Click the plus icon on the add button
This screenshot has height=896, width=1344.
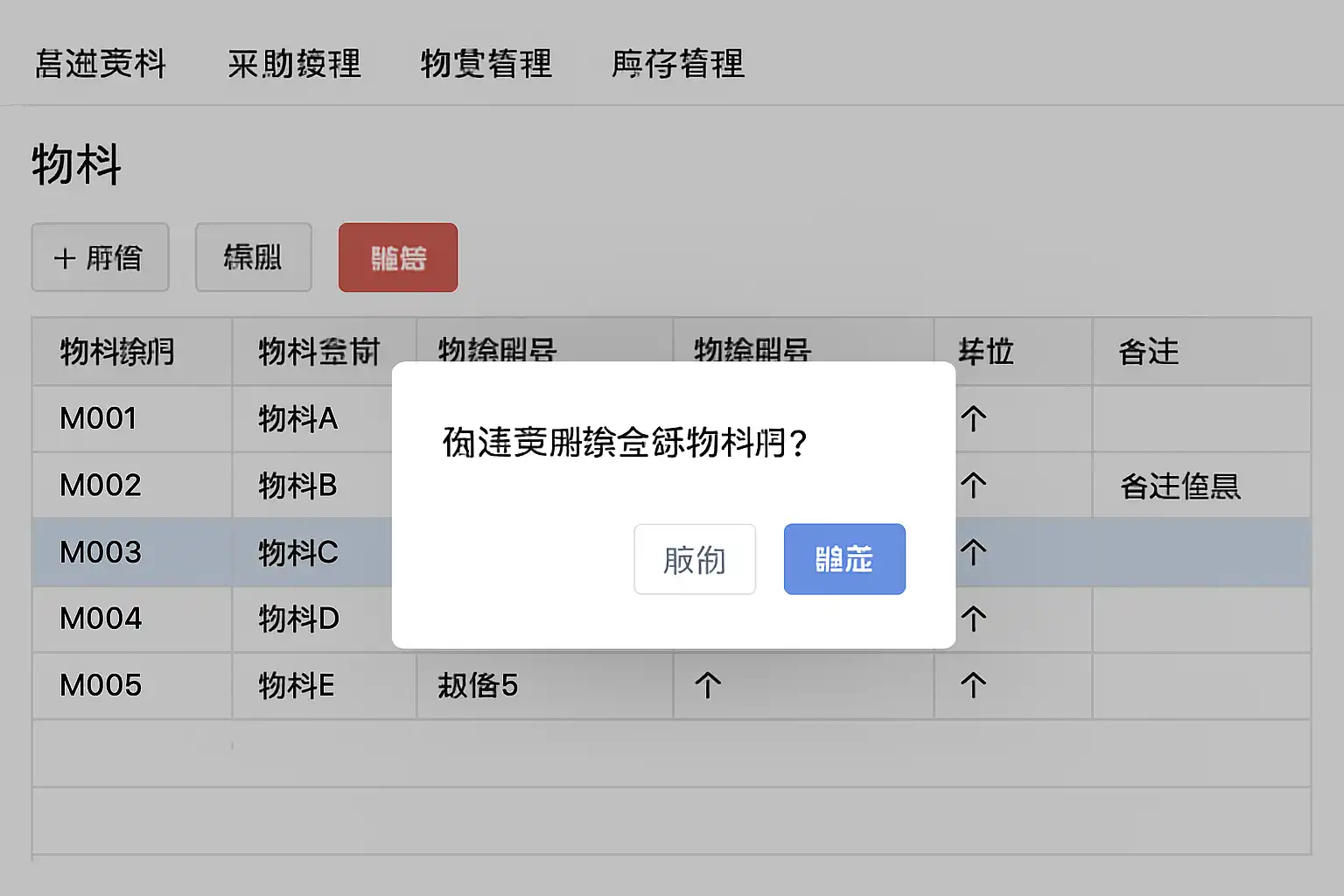tap(65, 258)
